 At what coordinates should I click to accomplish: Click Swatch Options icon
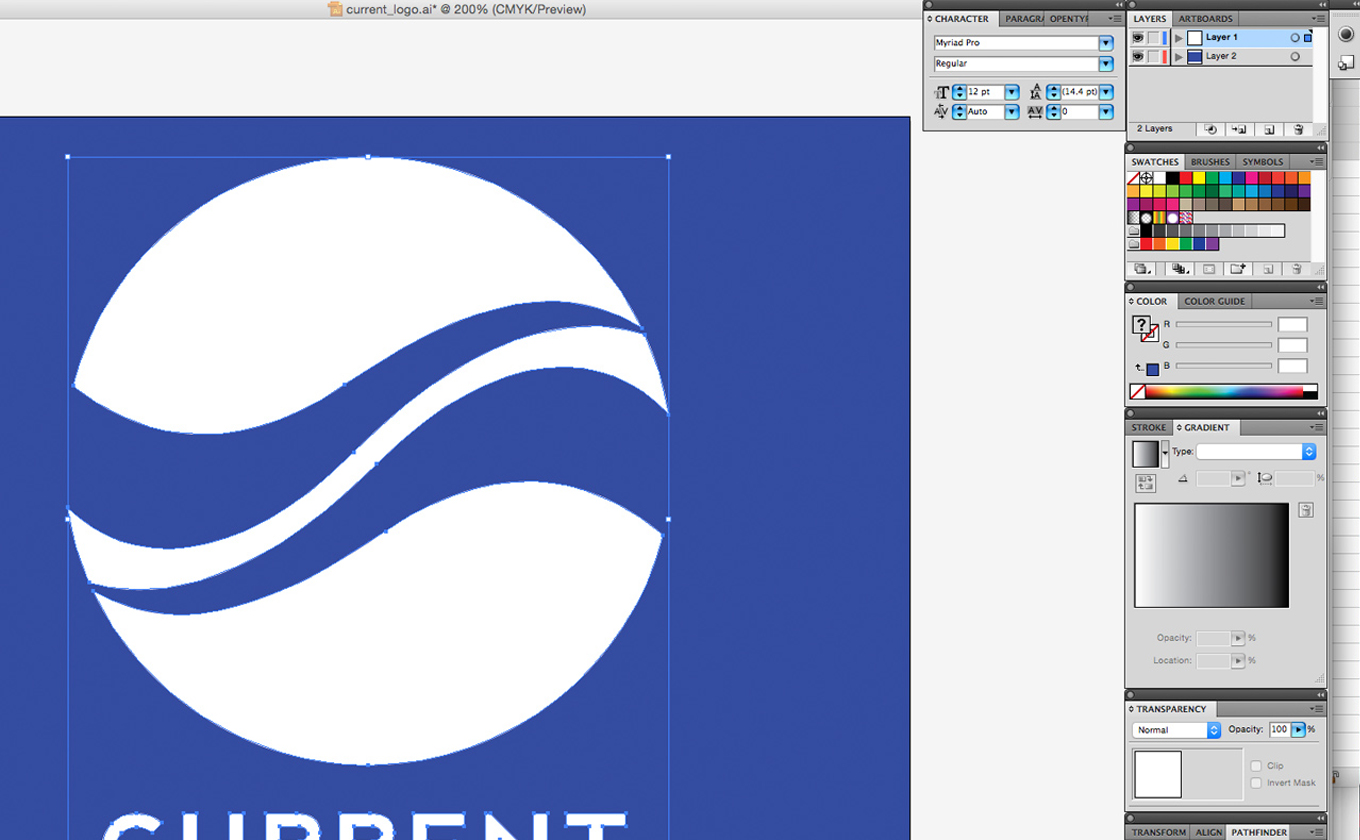1209,269
